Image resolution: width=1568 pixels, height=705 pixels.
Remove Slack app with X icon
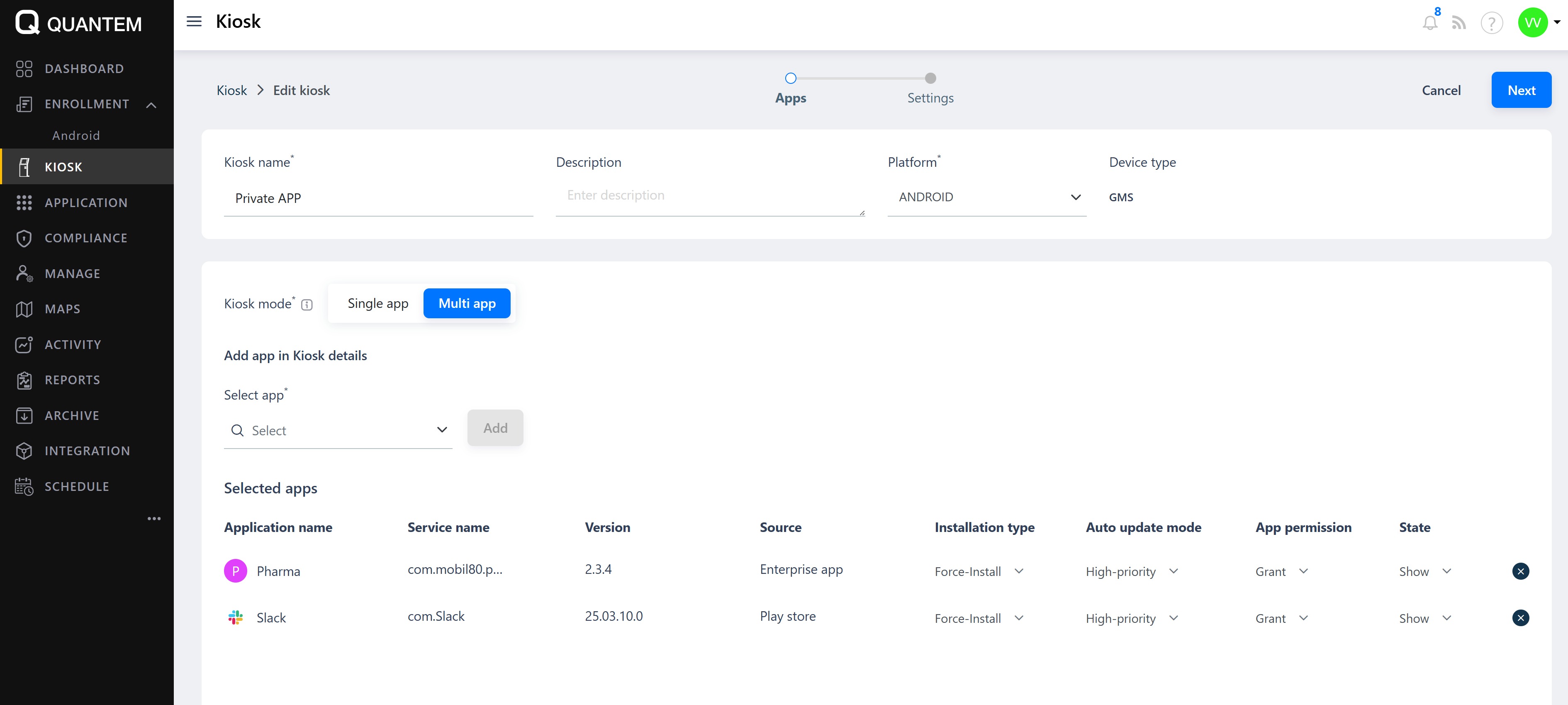[x=1520, y=618]
